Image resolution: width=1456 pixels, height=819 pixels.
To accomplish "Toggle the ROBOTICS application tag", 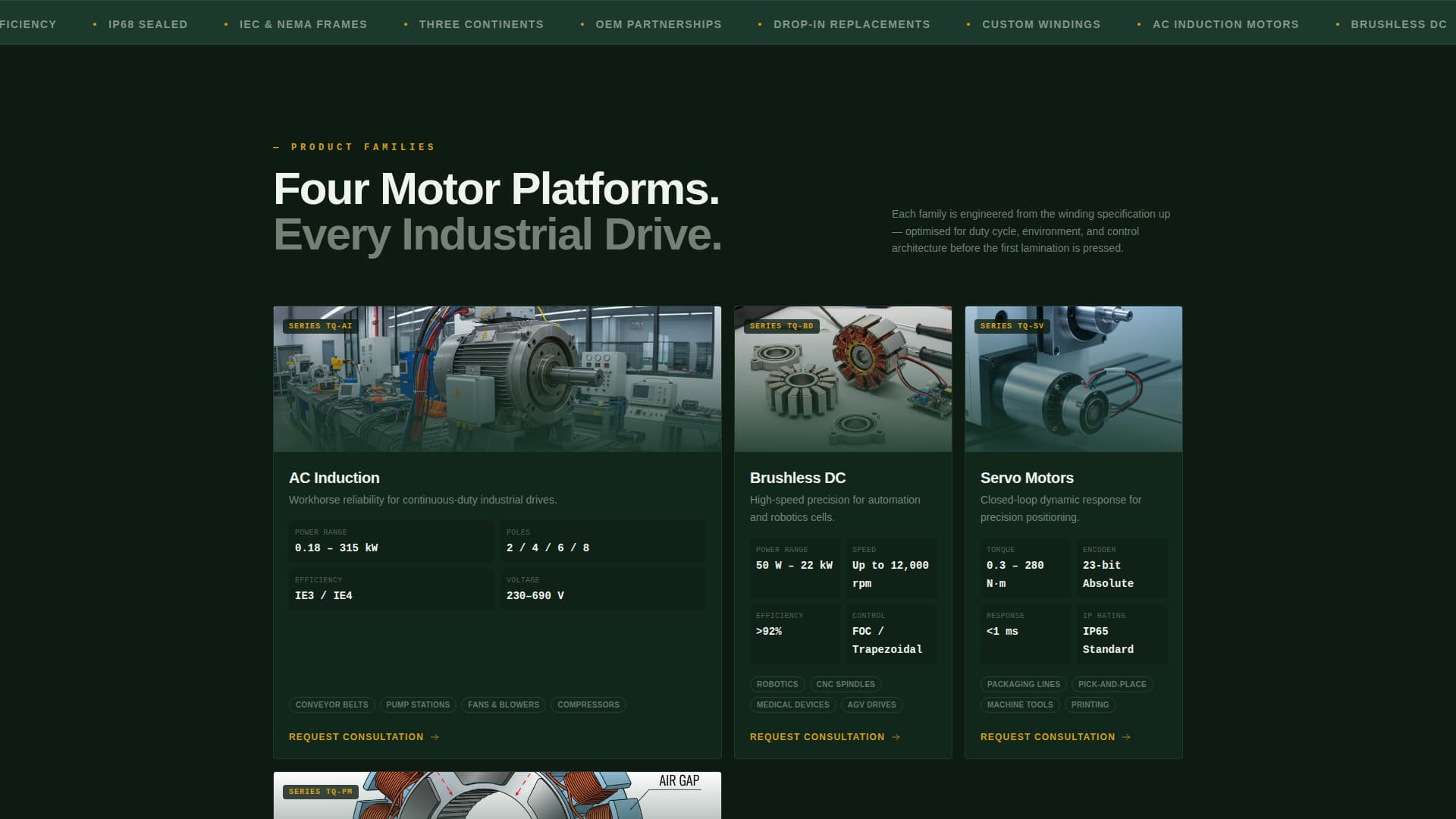I will pos(777,684).
